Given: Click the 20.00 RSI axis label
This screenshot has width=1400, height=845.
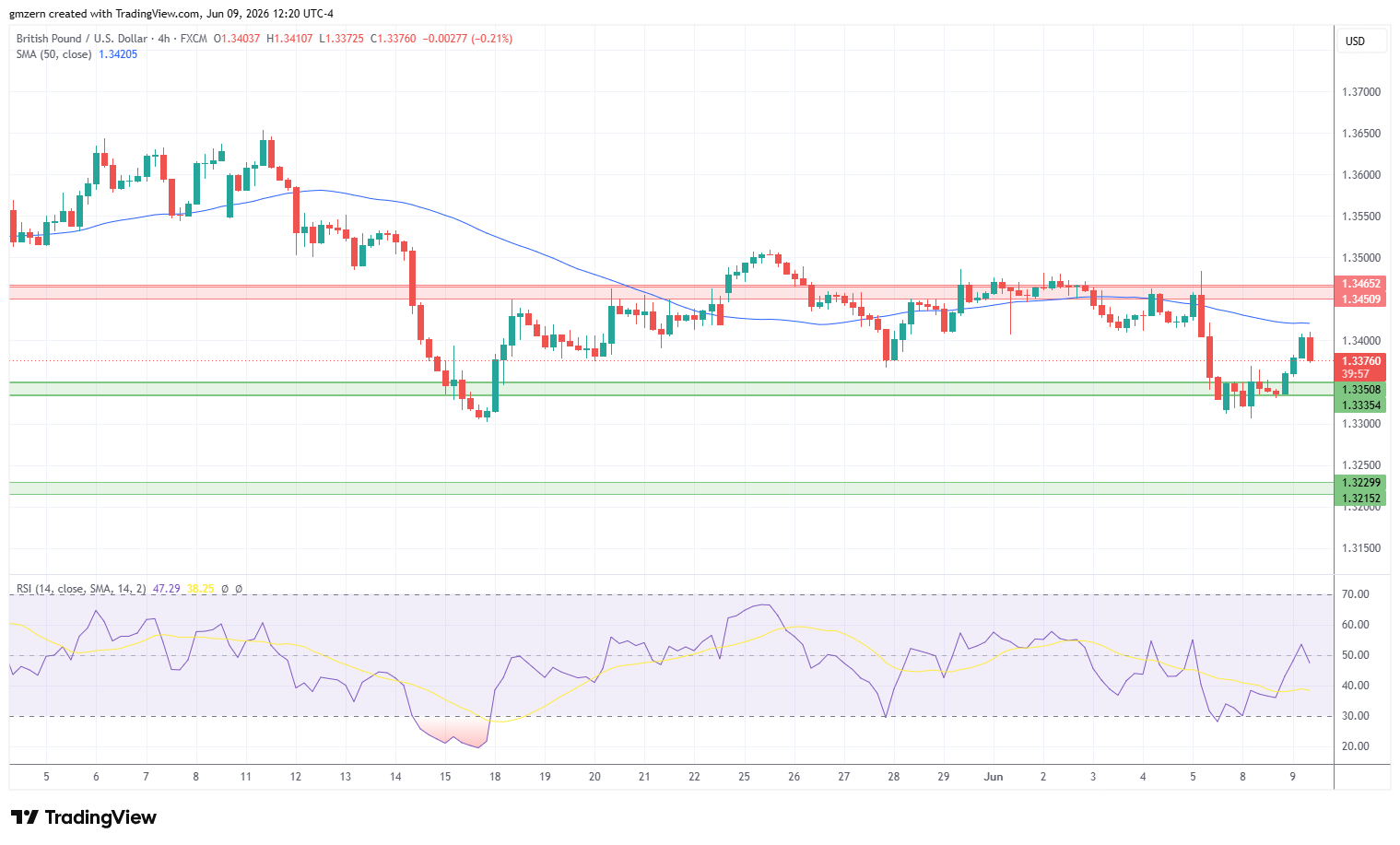Looking at the screenshot, I should [1356, 746].
